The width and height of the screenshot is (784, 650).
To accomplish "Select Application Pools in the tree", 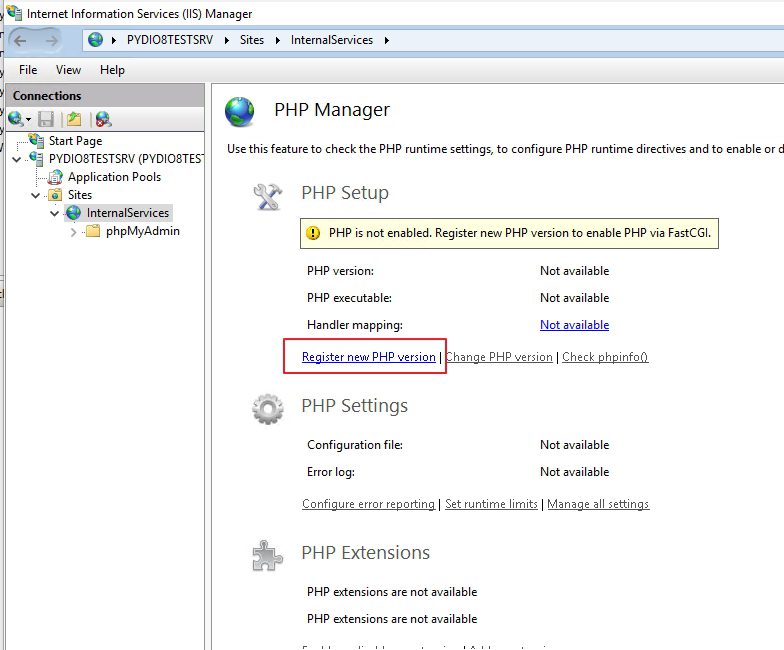I will pyautogui.click(x=114, y=177).
